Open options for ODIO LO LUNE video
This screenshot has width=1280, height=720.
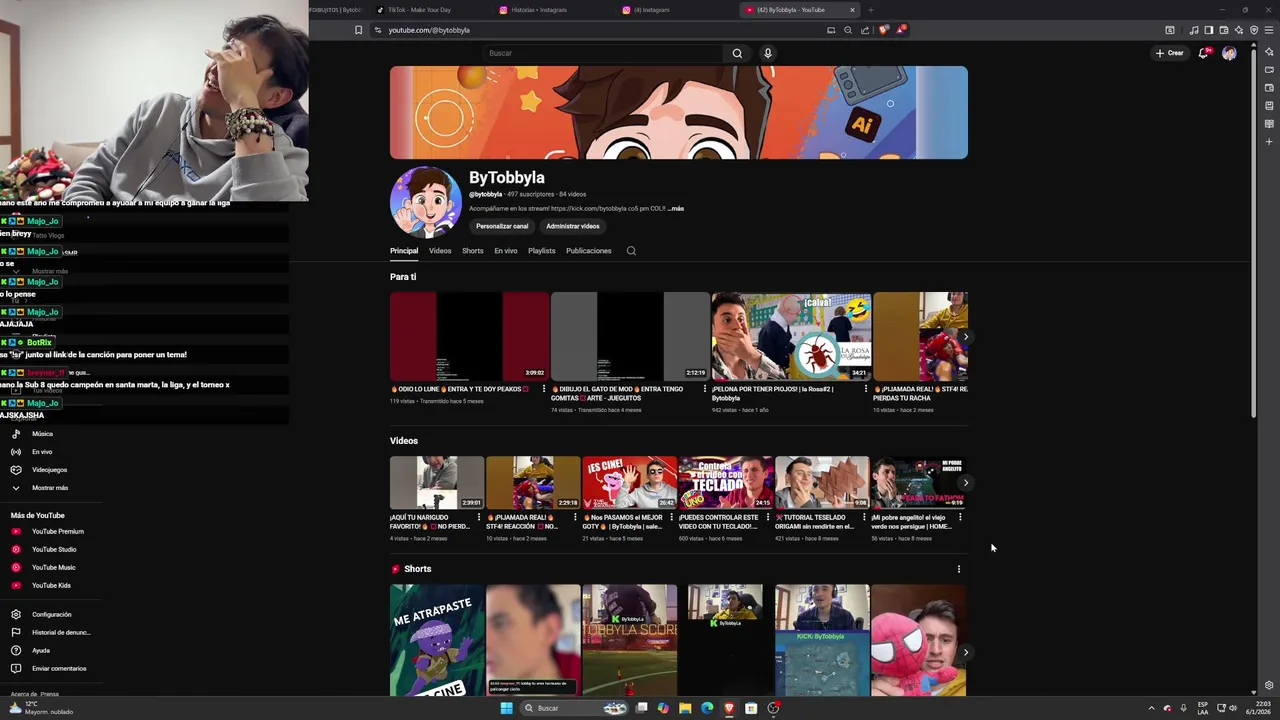pyautogui.click(x=544, y=389)
